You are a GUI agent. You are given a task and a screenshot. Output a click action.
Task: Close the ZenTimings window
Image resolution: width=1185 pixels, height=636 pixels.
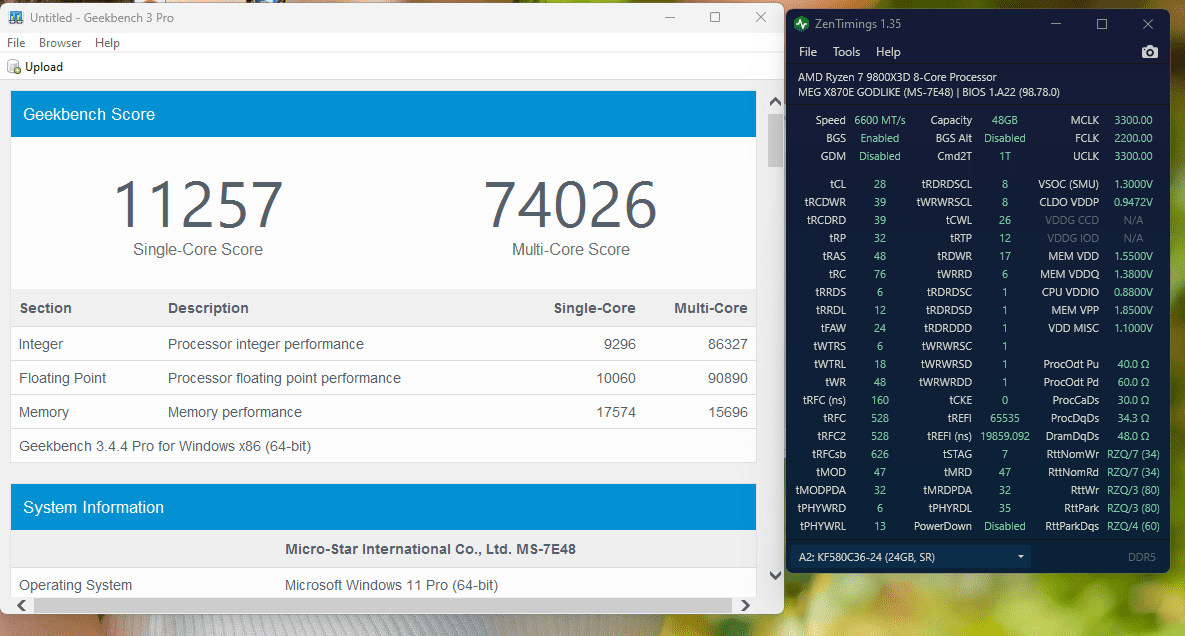pyautogui.click(x=1148, y=24)
